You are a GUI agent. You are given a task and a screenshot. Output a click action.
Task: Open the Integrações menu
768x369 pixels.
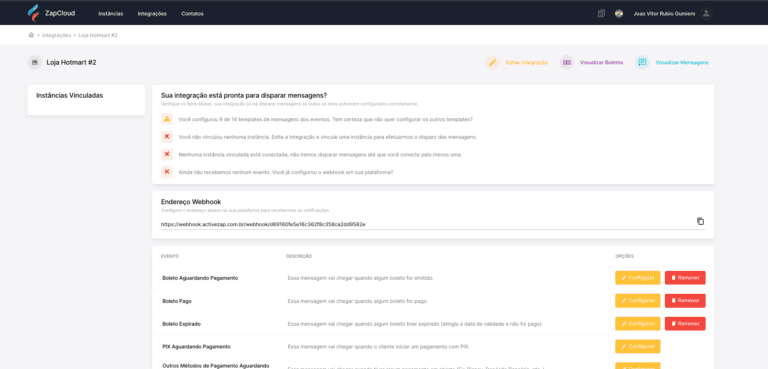[x=152, y=14]
